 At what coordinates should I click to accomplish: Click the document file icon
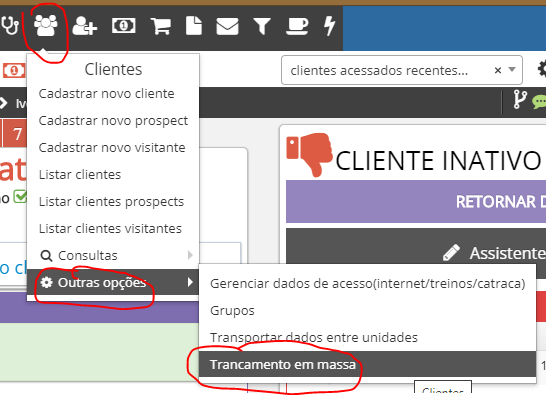click(194, 25)
